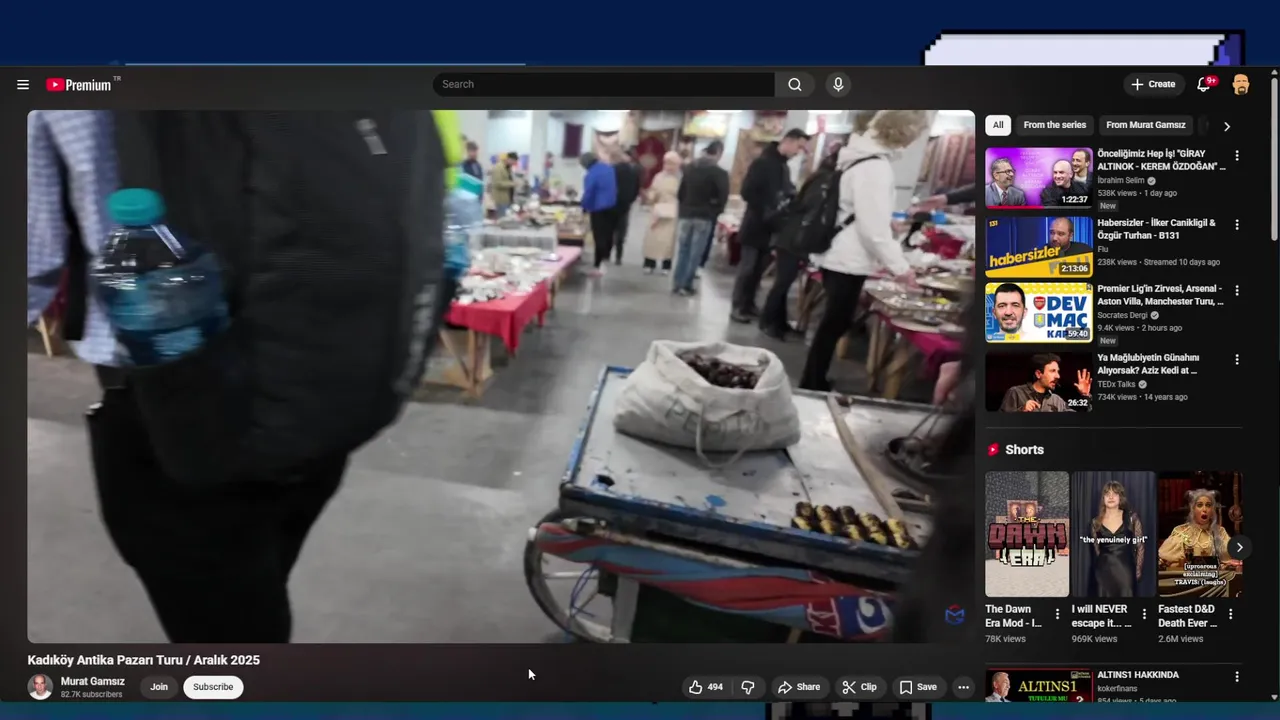Click the Shorts section heading
1280x720 pixels.
[x=1024, y=450]
